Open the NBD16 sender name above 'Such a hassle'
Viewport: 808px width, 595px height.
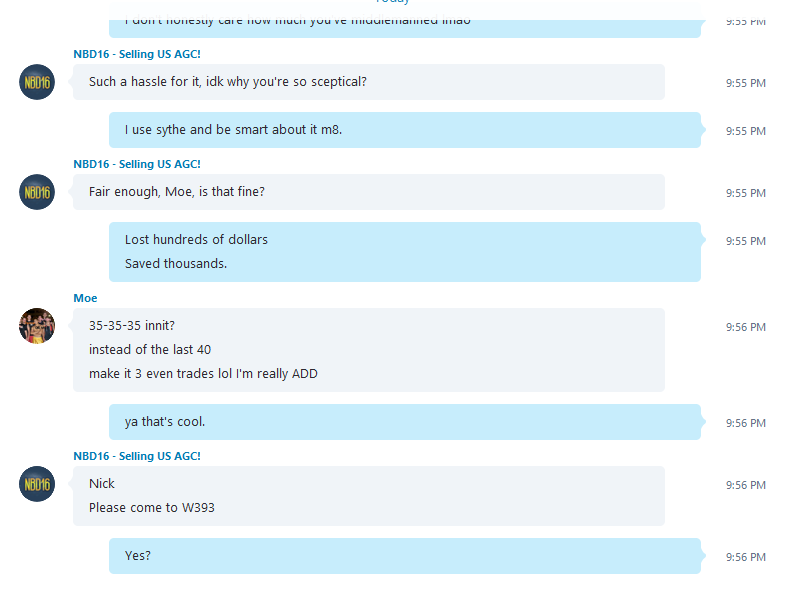[137, 54]
